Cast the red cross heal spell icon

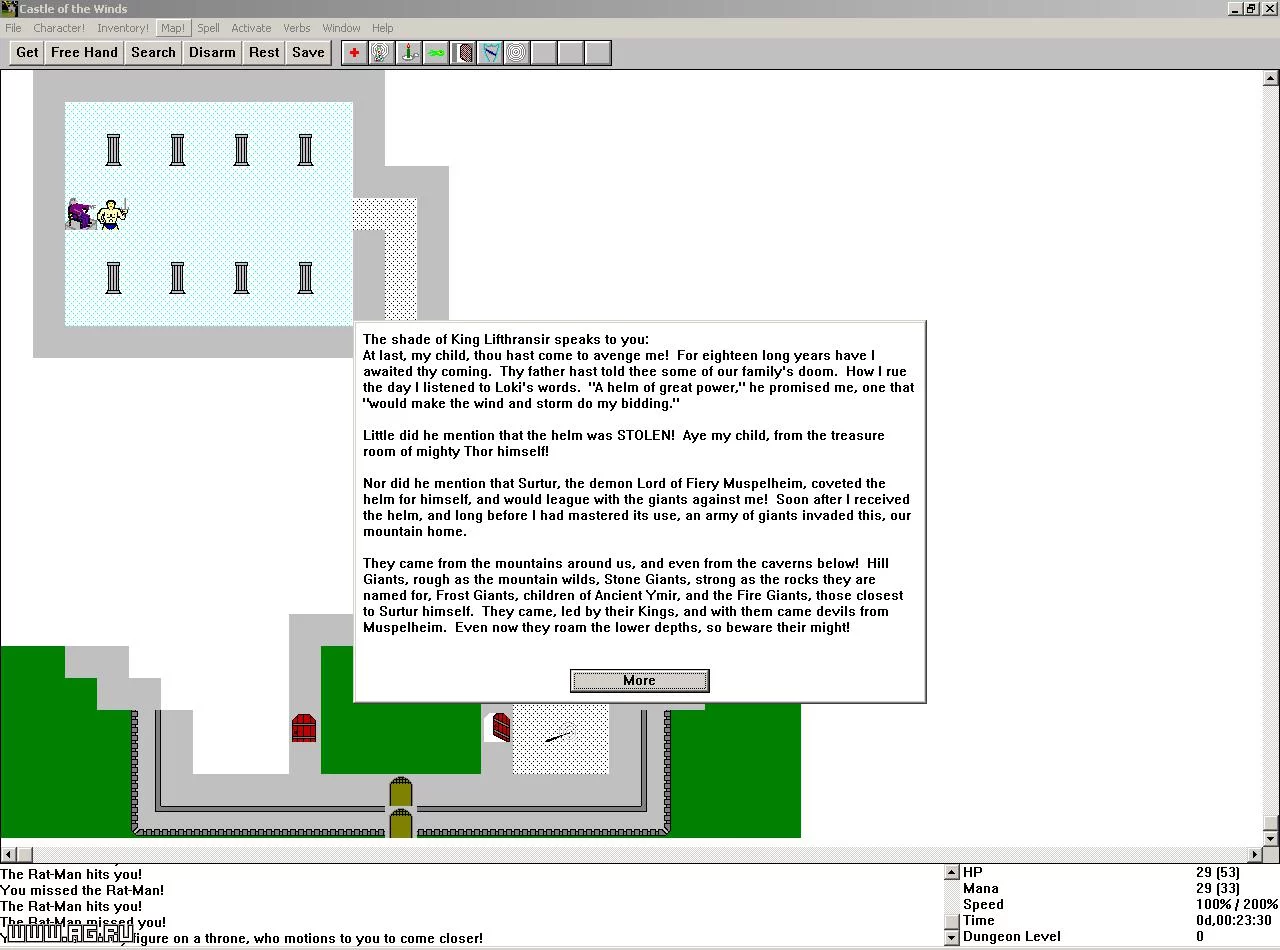(x=354, y=53)
